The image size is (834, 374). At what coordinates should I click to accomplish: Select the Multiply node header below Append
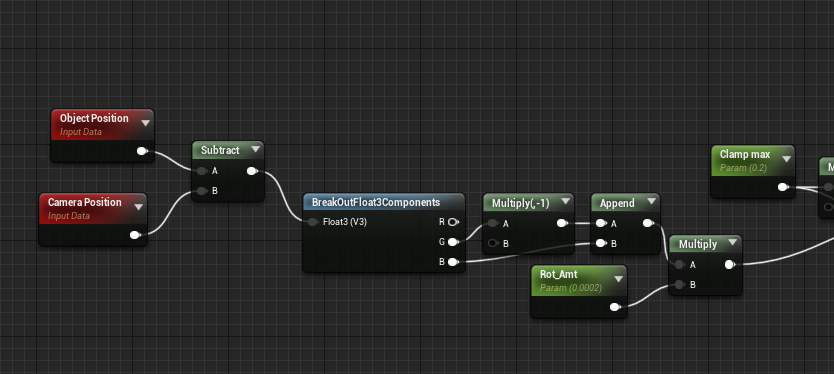pyautogui.click(x=705, y=244)
